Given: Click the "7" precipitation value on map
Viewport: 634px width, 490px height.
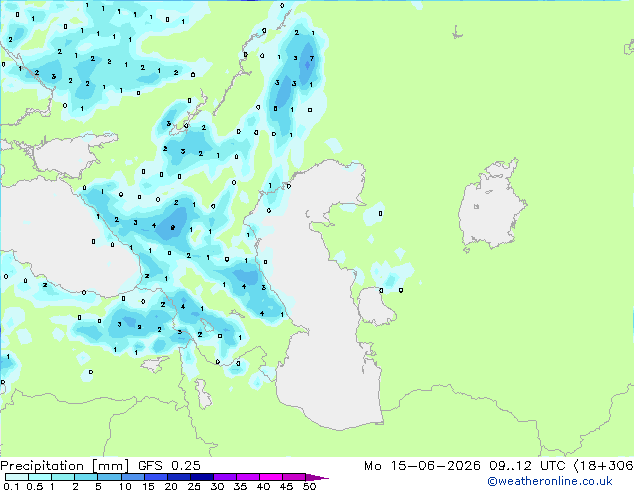Looking at the screenshot, I should click(312, 58).
